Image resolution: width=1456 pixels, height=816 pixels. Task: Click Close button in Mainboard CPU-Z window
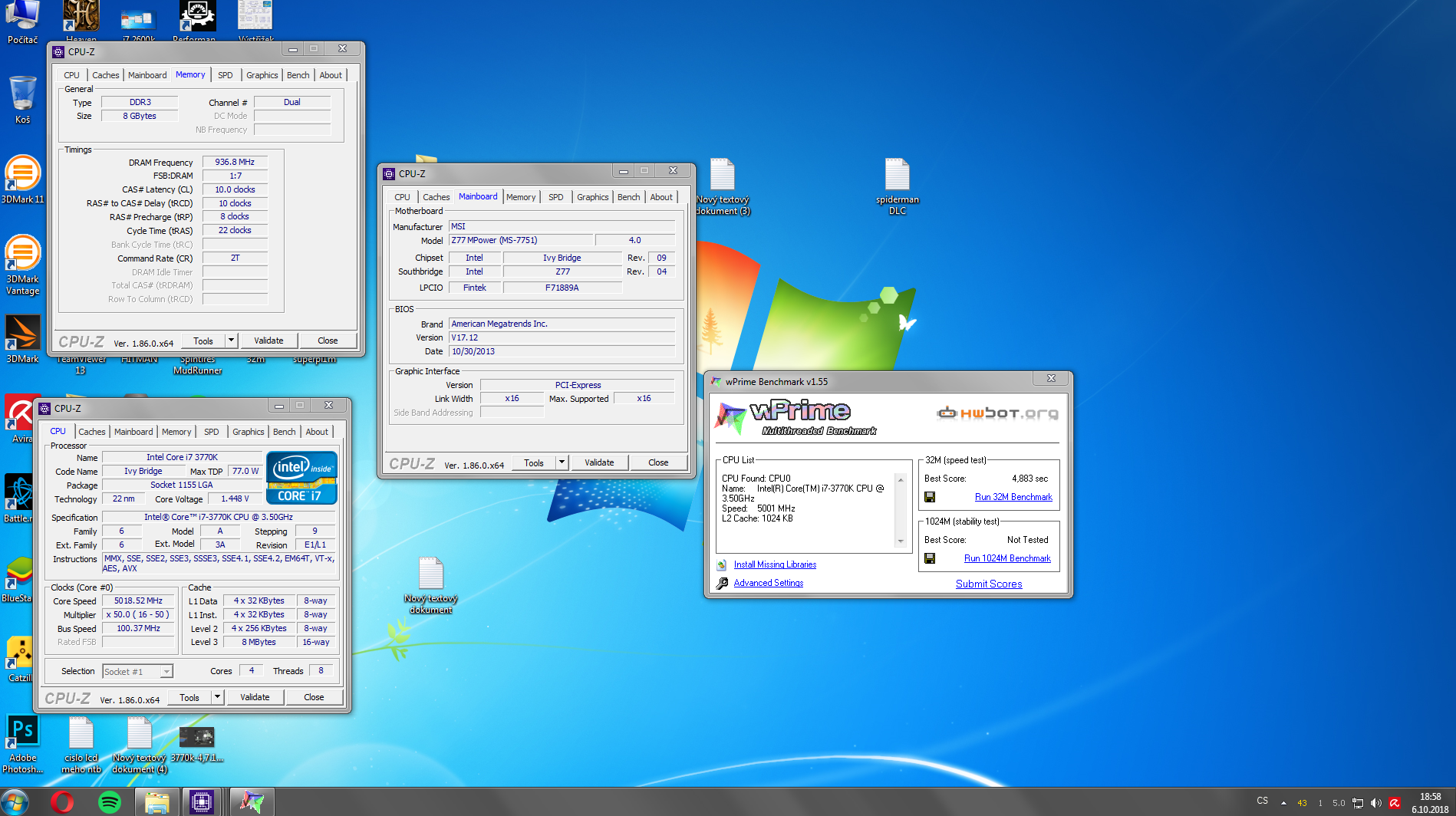[658, 462]
